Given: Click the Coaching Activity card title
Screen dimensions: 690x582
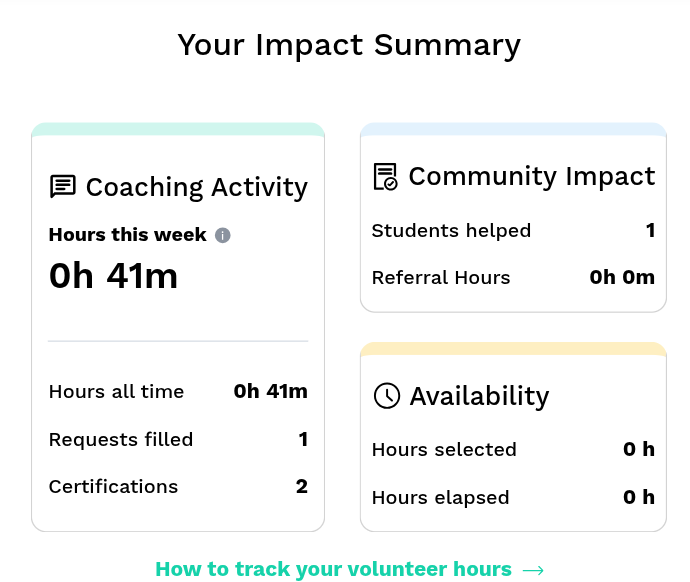Looking at the screenshot, I should coord(196,187).
